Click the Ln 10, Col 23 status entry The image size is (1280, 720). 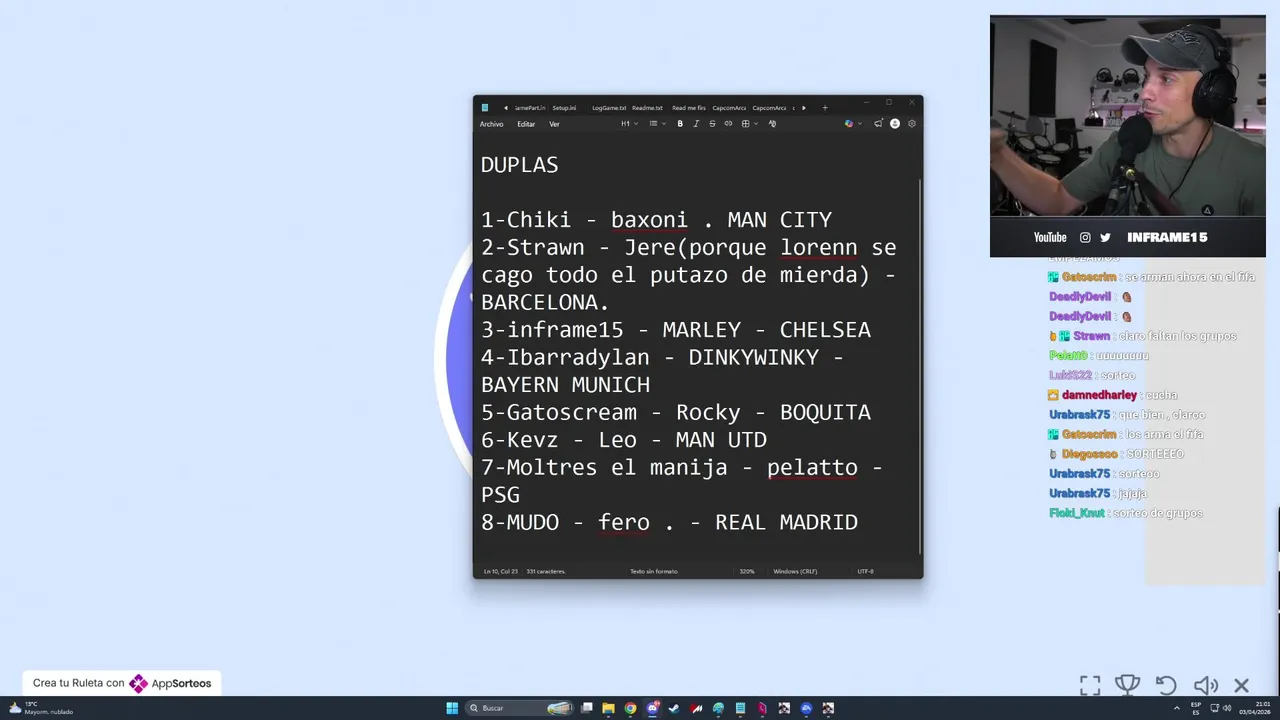tap(501, 571)
